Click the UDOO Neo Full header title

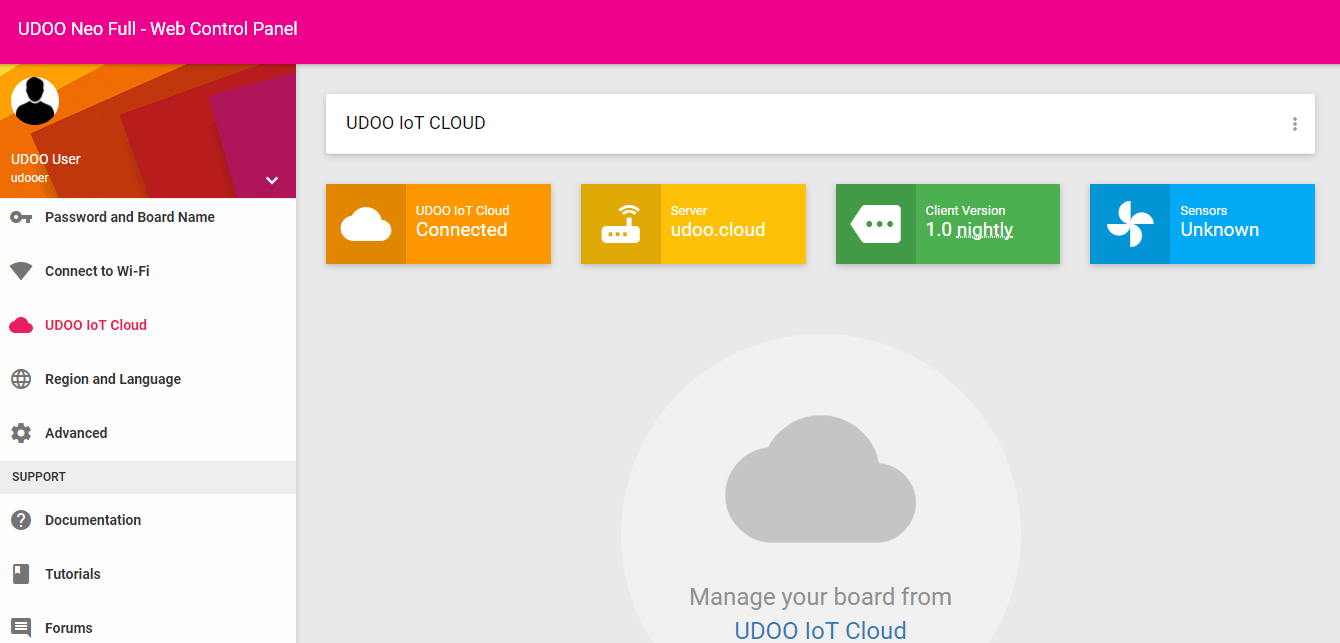pos(158,29)
